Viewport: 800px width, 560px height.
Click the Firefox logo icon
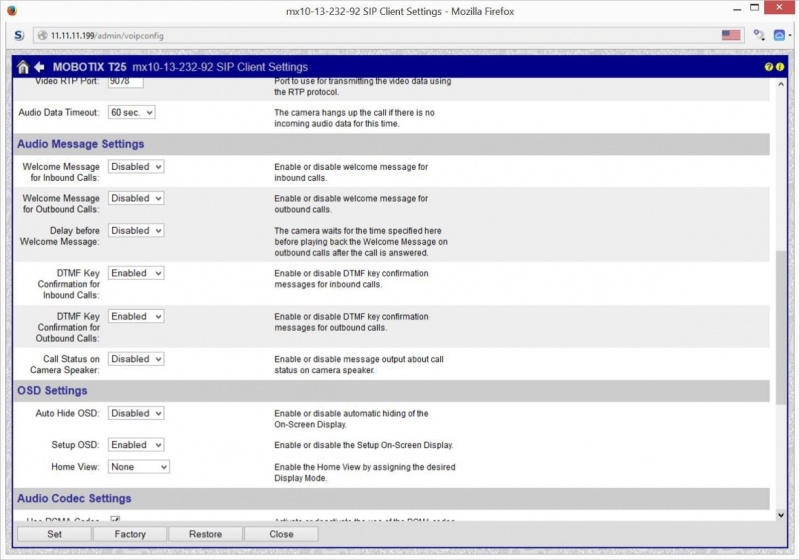click(11, 10)
